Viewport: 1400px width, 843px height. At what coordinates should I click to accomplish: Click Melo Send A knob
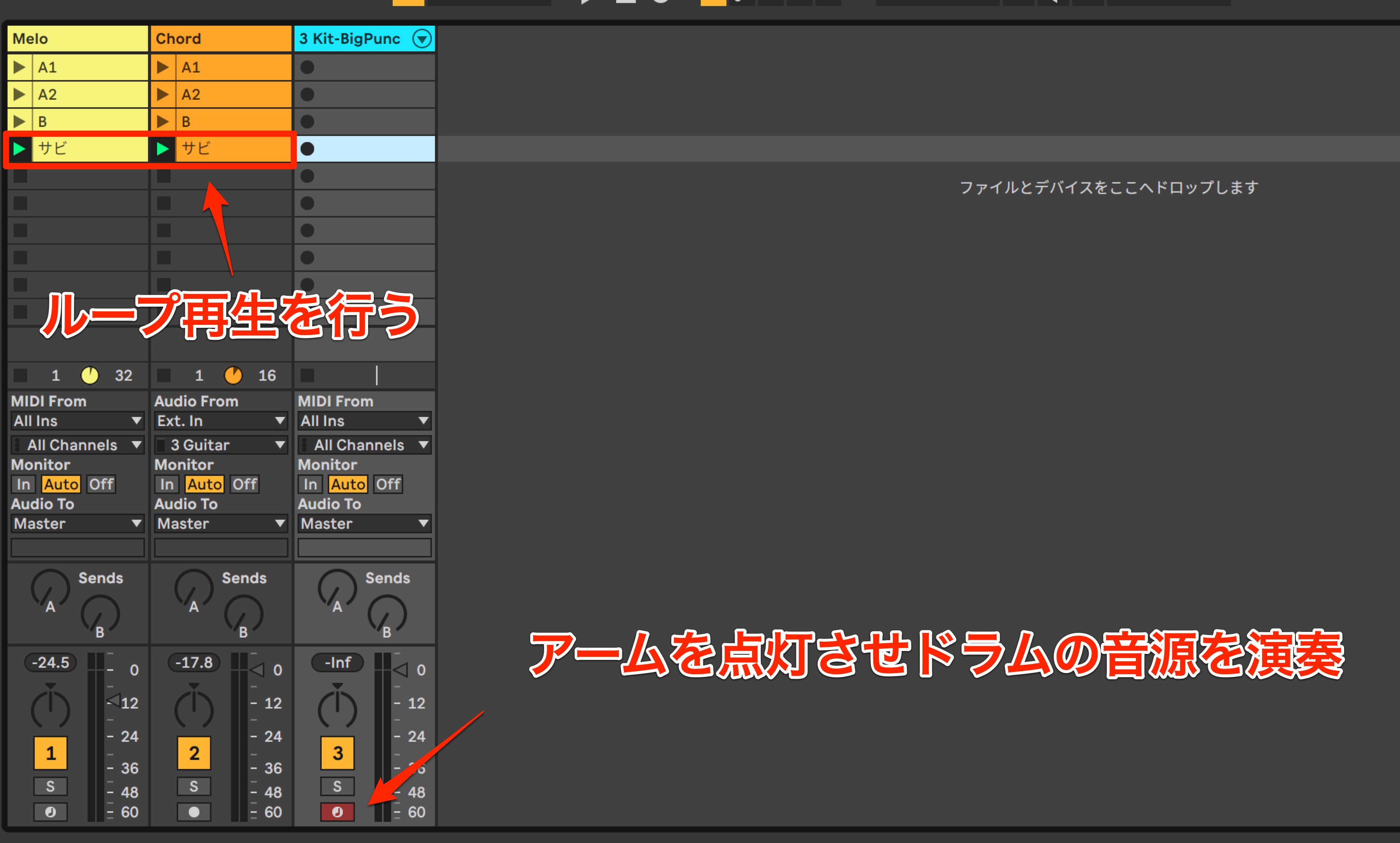point(51,588)
